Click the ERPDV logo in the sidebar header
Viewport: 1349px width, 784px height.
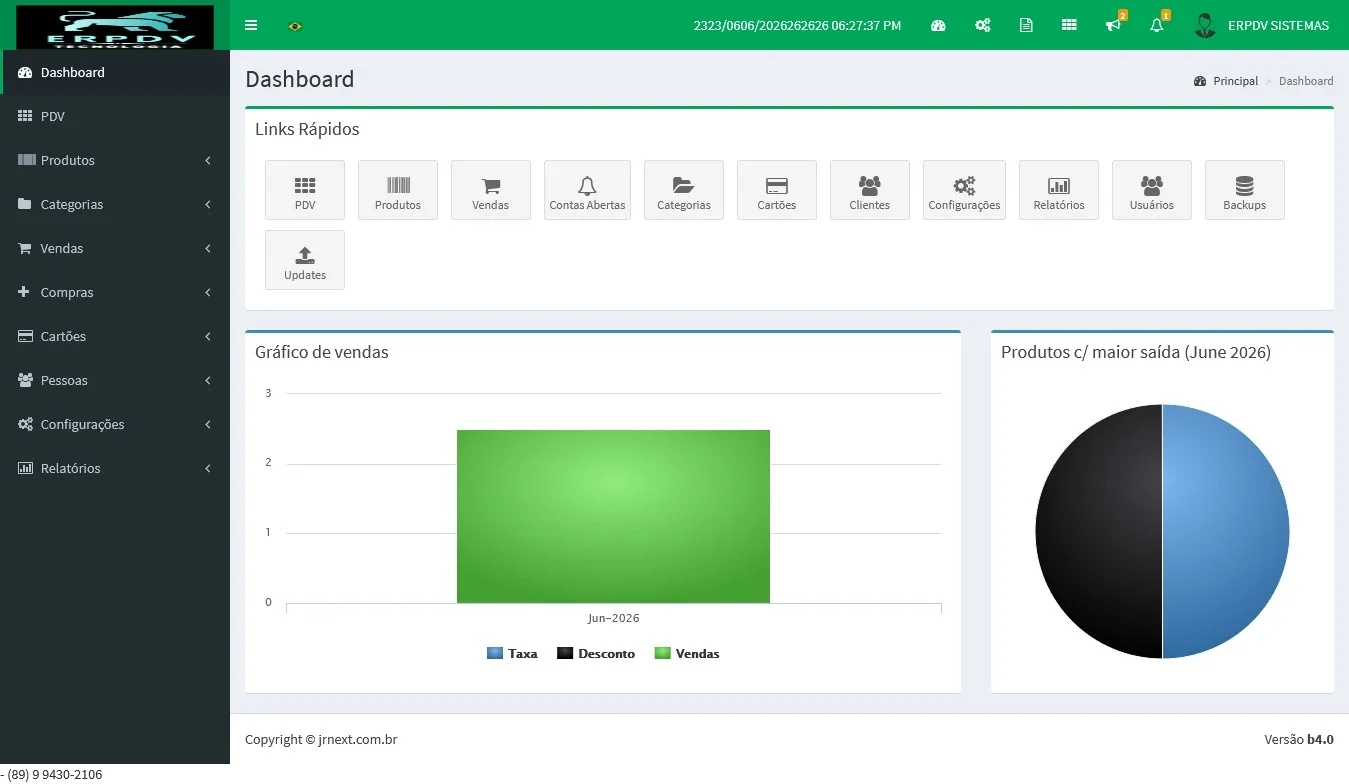[115, 26]
